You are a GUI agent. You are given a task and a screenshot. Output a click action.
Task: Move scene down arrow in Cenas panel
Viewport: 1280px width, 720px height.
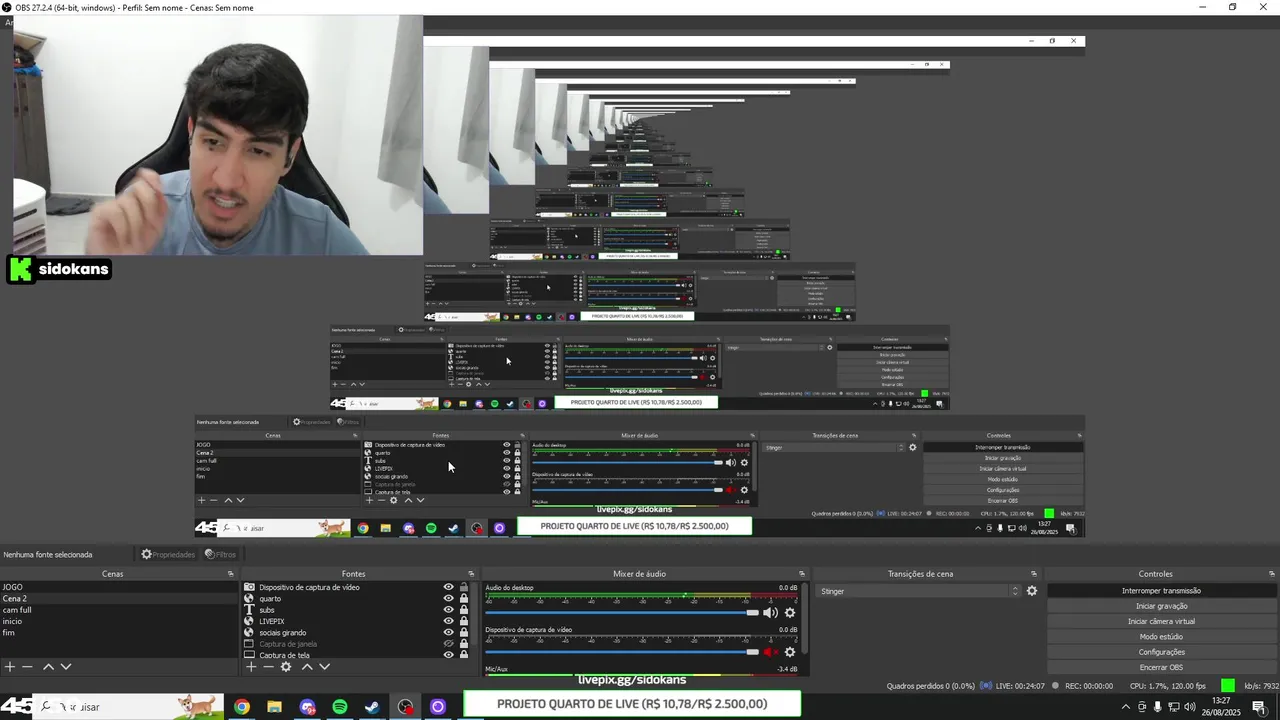click(x=66, y=667)
